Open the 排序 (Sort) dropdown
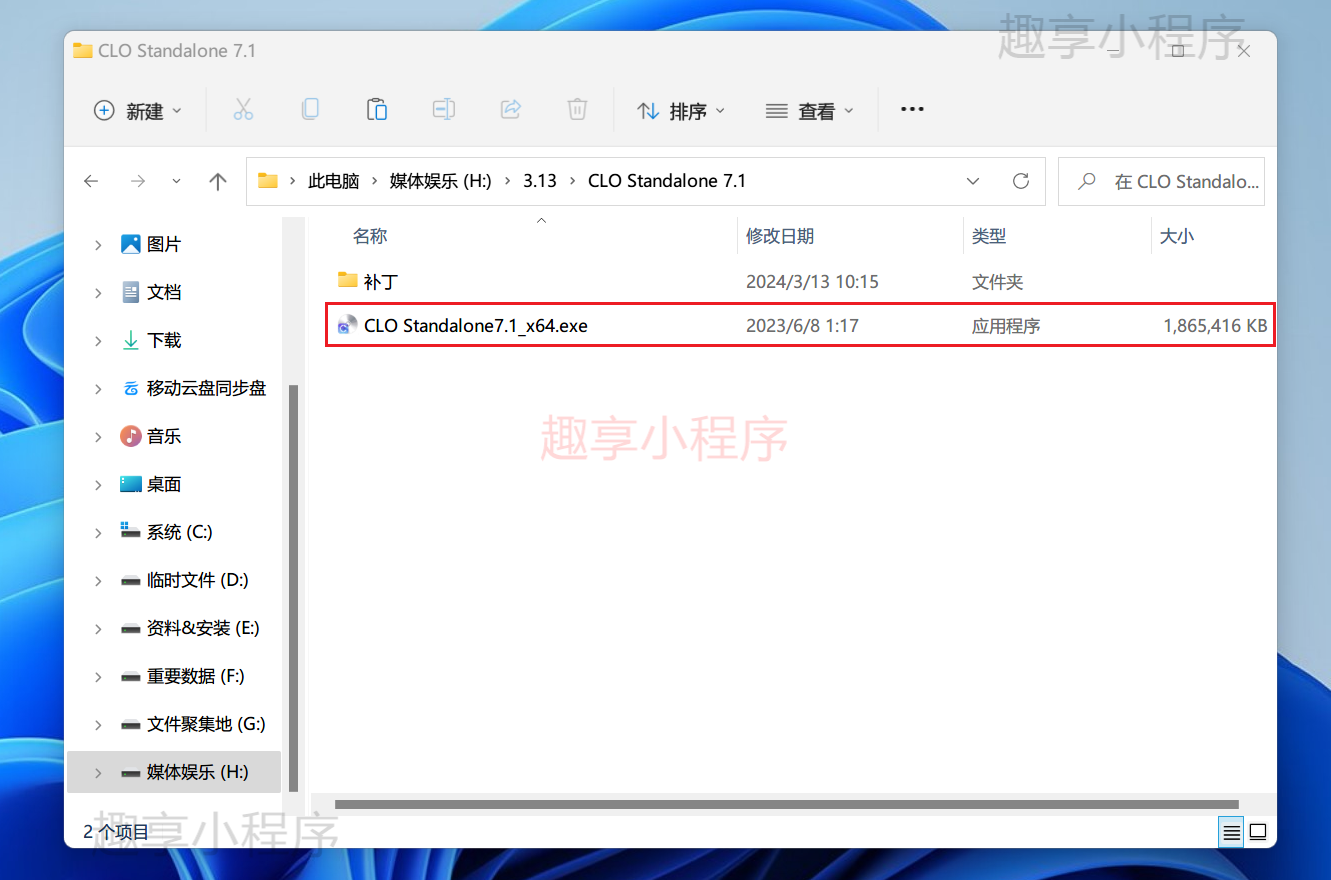The image size is (1331, 880). 681,111
